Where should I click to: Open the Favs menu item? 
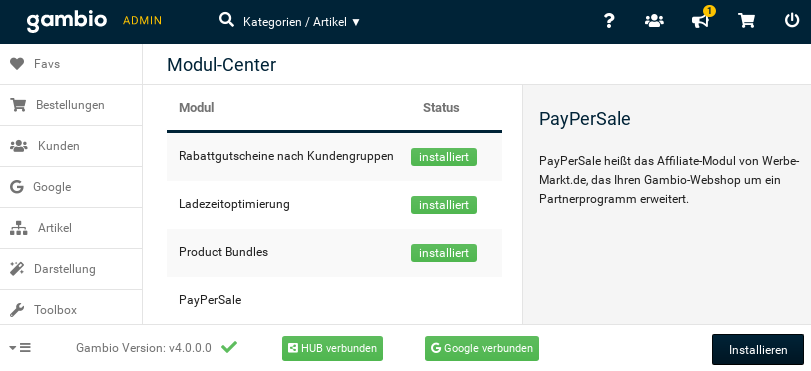[71, 64]
